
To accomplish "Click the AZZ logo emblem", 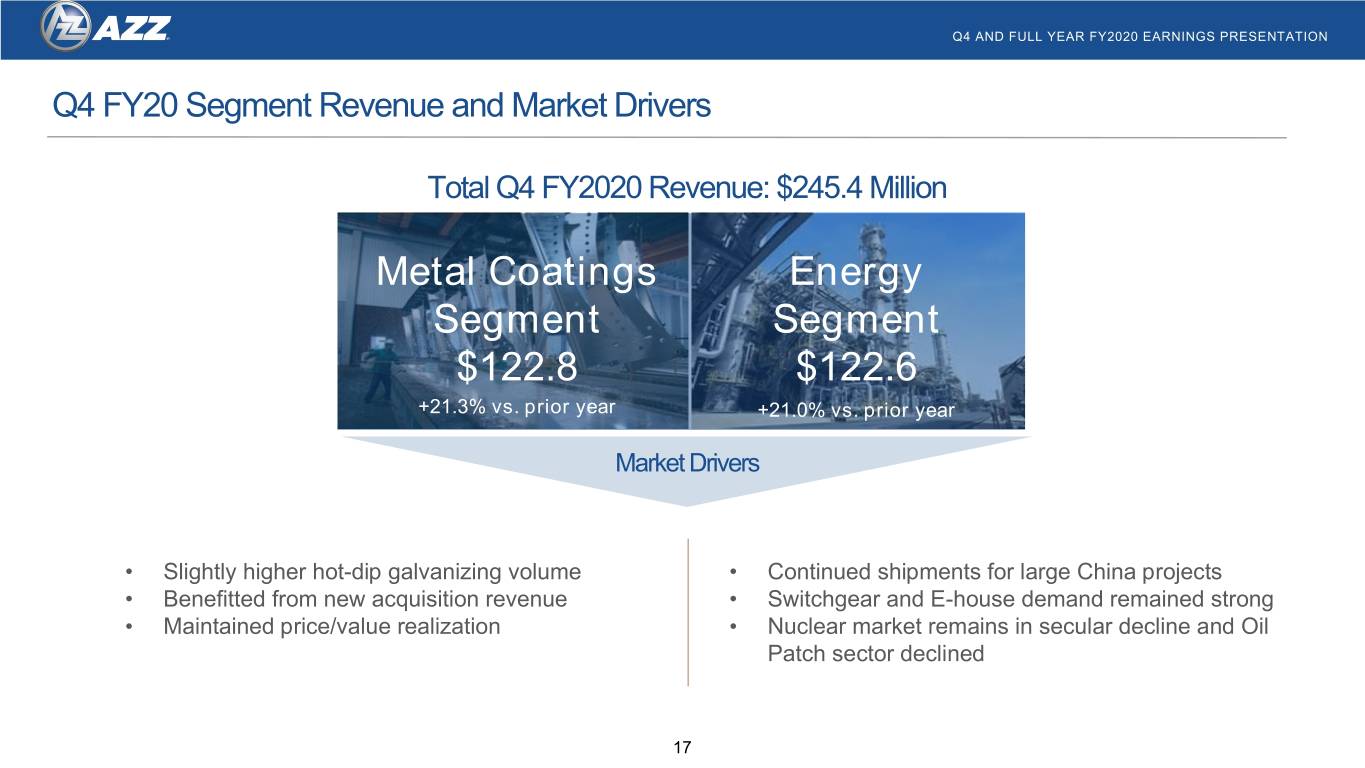I will (64, 26).
